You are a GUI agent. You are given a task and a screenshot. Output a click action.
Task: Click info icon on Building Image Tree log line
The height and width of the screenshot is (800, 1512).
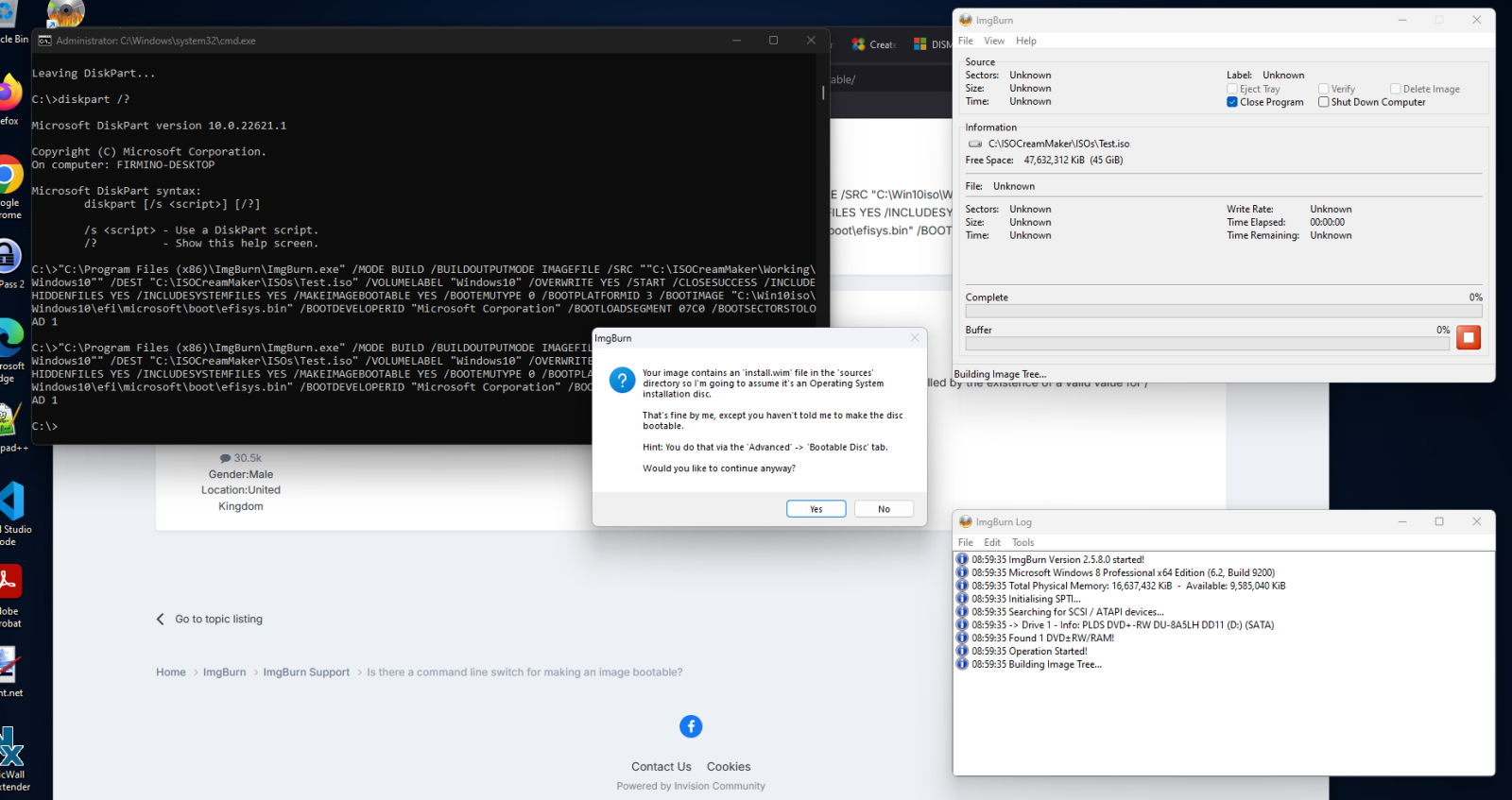pos(962,664)
